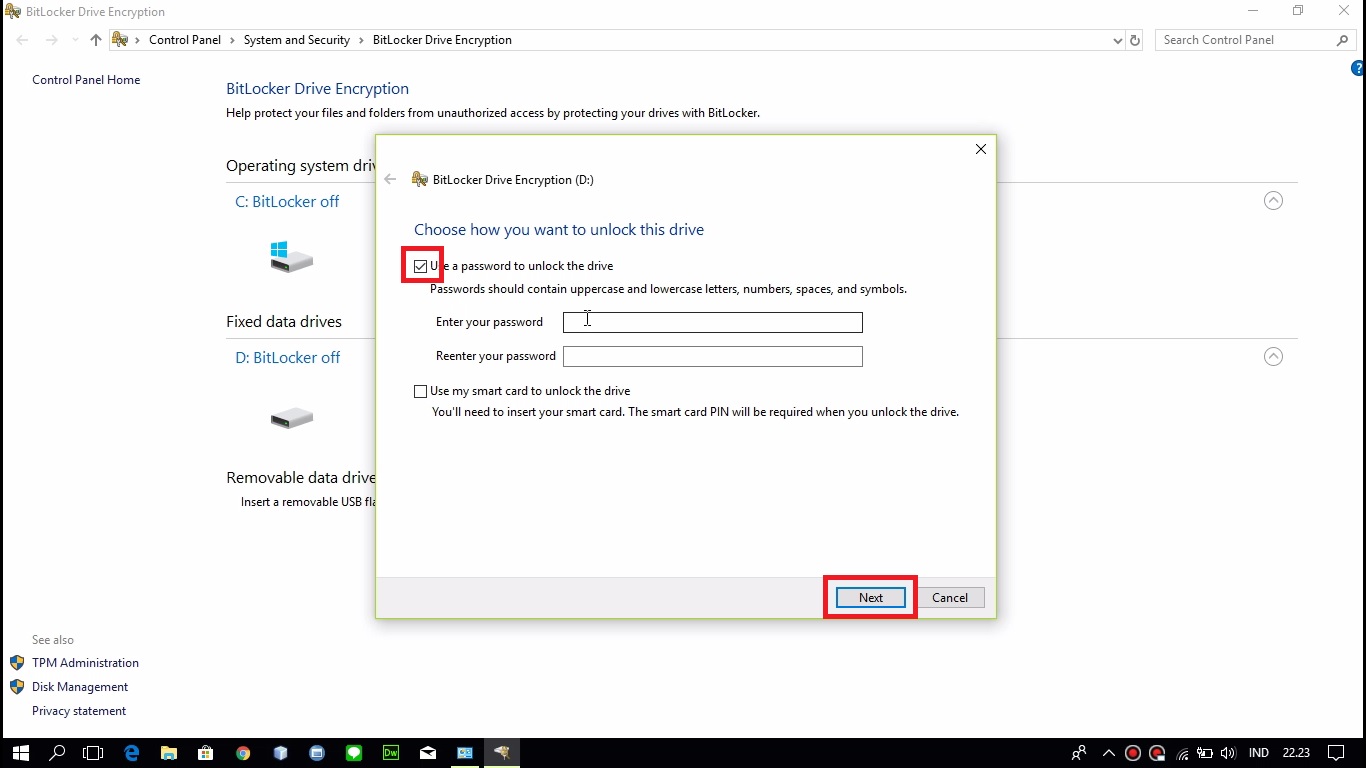
Task: Click the battery icon in the system tray
Action: point(1205,753)
